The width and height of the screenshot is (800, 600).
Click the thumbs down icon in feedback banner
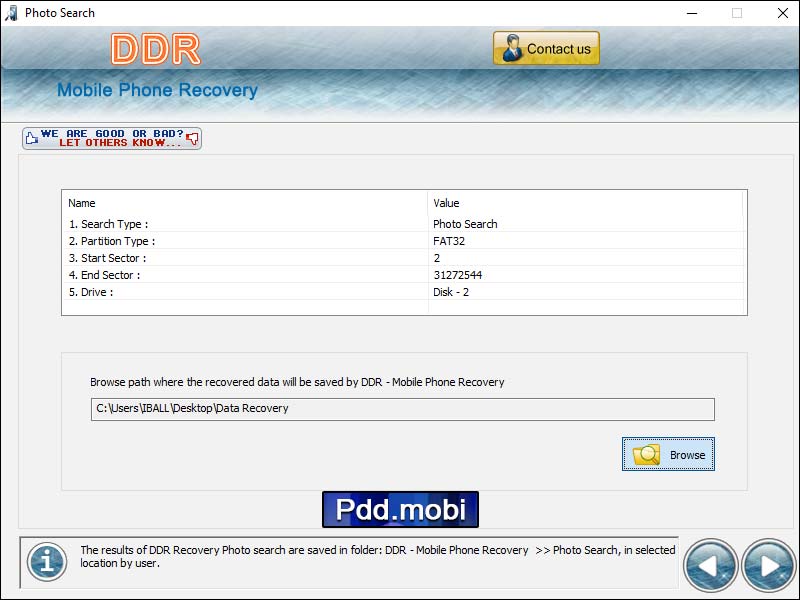[192, 138]
